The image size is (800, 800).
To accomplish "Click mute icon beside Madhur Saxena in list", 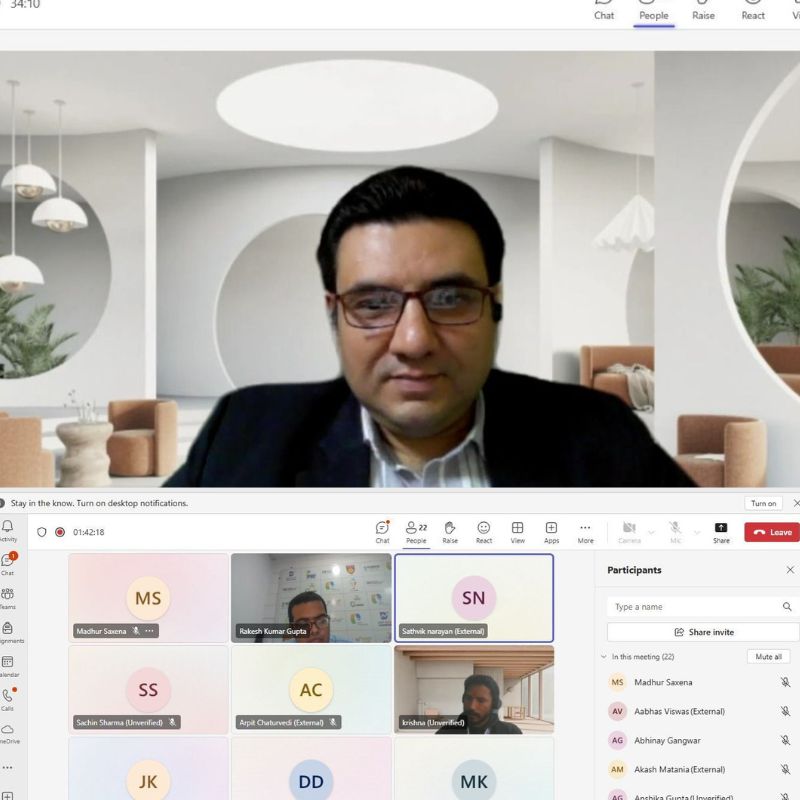I will [785, 682].
